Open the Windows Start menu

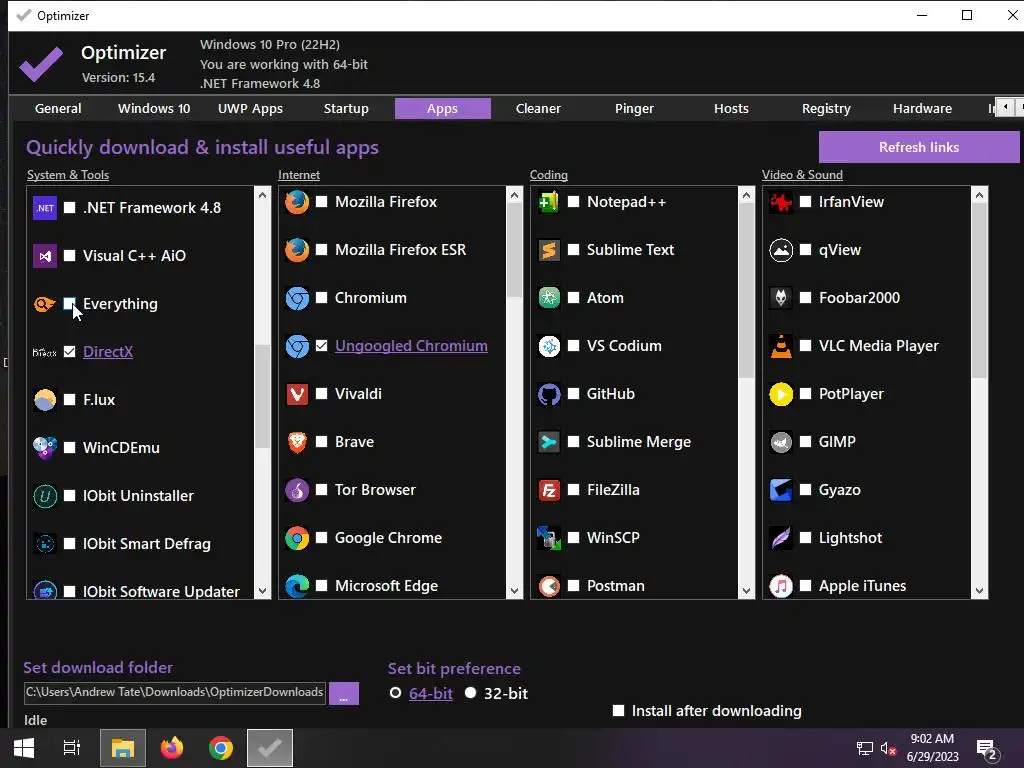(x=24, y=748)
